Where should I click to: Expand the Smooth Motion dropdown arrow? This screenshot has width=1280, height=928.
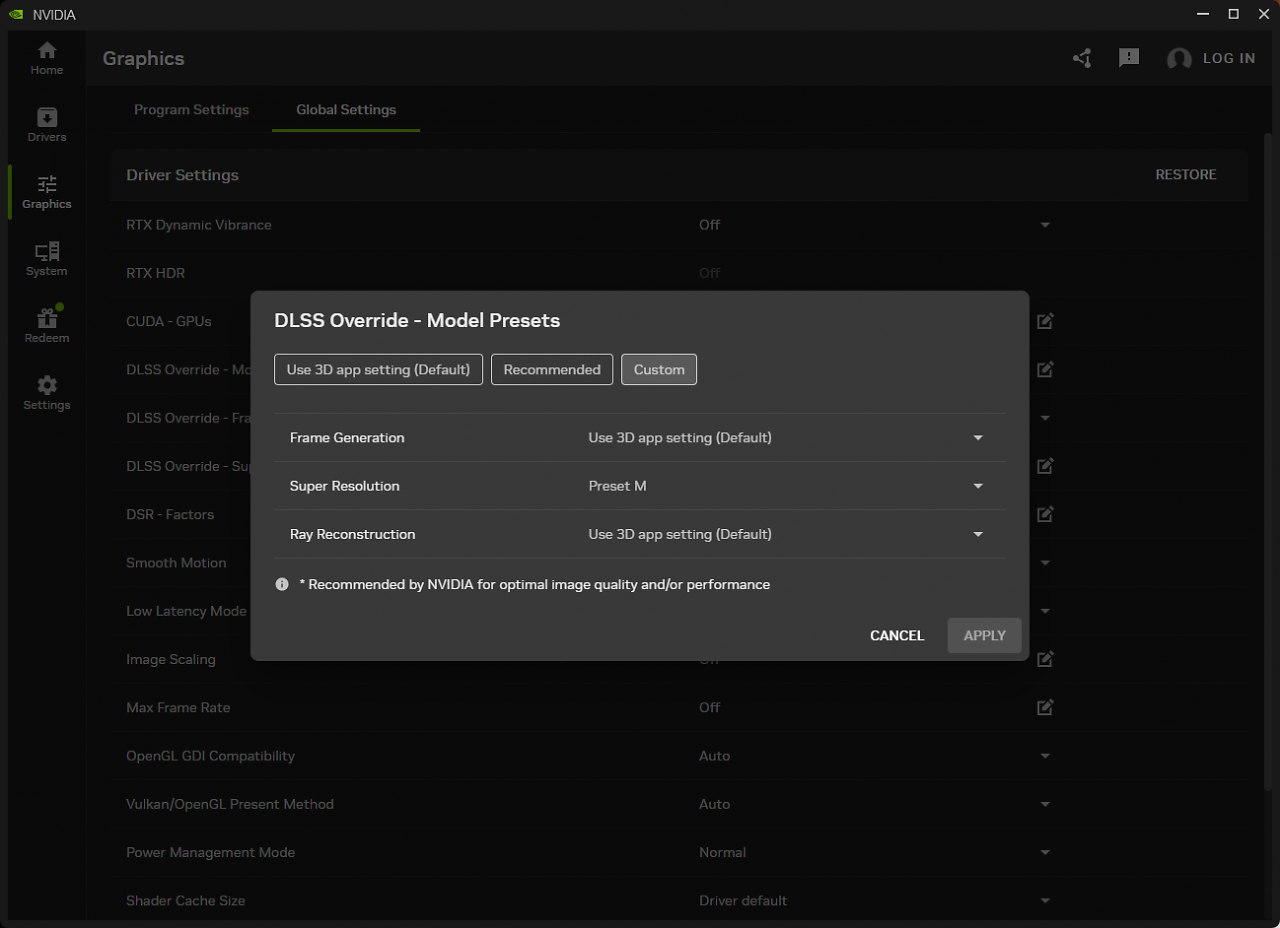click(x=1045, y=563)
